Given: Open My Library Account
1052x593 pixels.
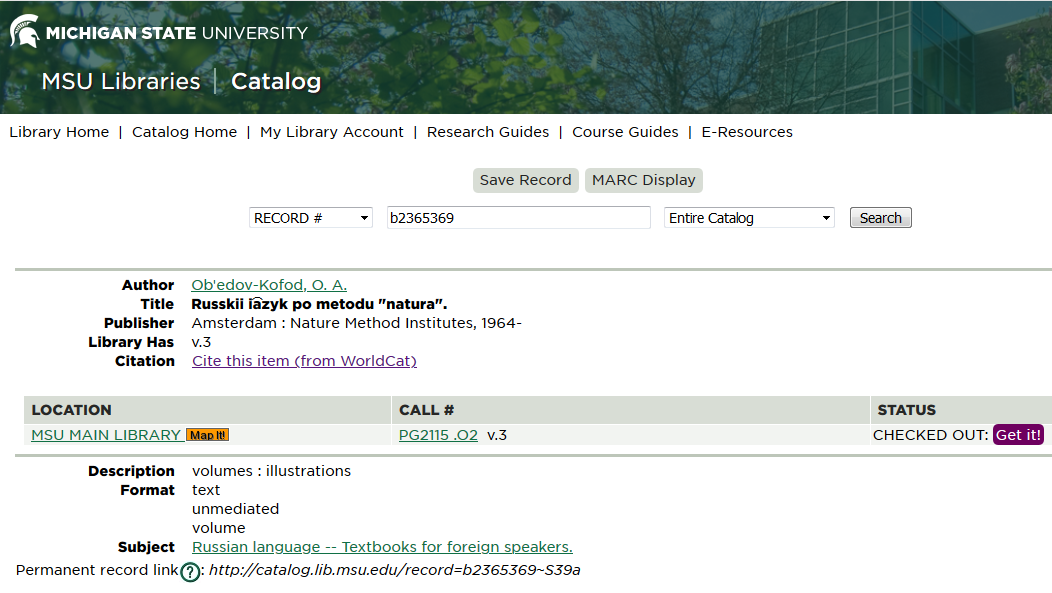Looking at the screenshot, I should coord(332,132).
